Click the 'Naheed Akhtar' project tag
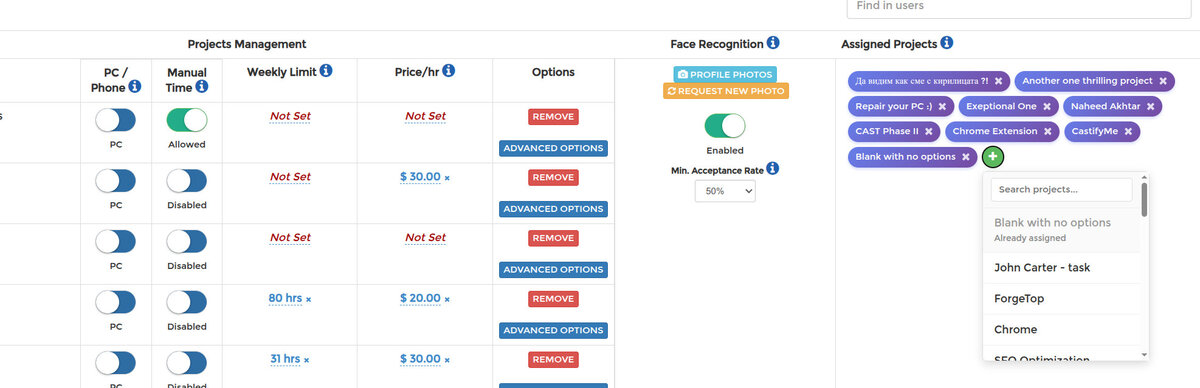Viewport: 1200px width, 388px height. (x=1111, y=106)
